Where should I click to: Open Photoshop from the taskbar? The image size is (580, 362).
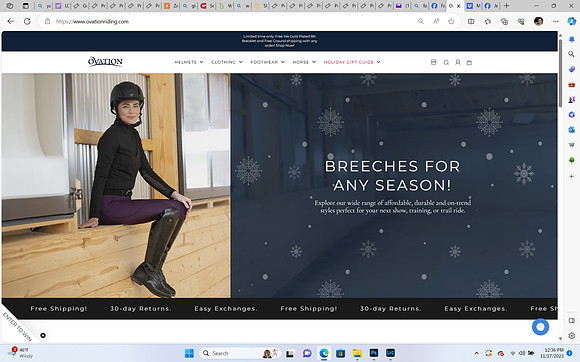(374, 353)
